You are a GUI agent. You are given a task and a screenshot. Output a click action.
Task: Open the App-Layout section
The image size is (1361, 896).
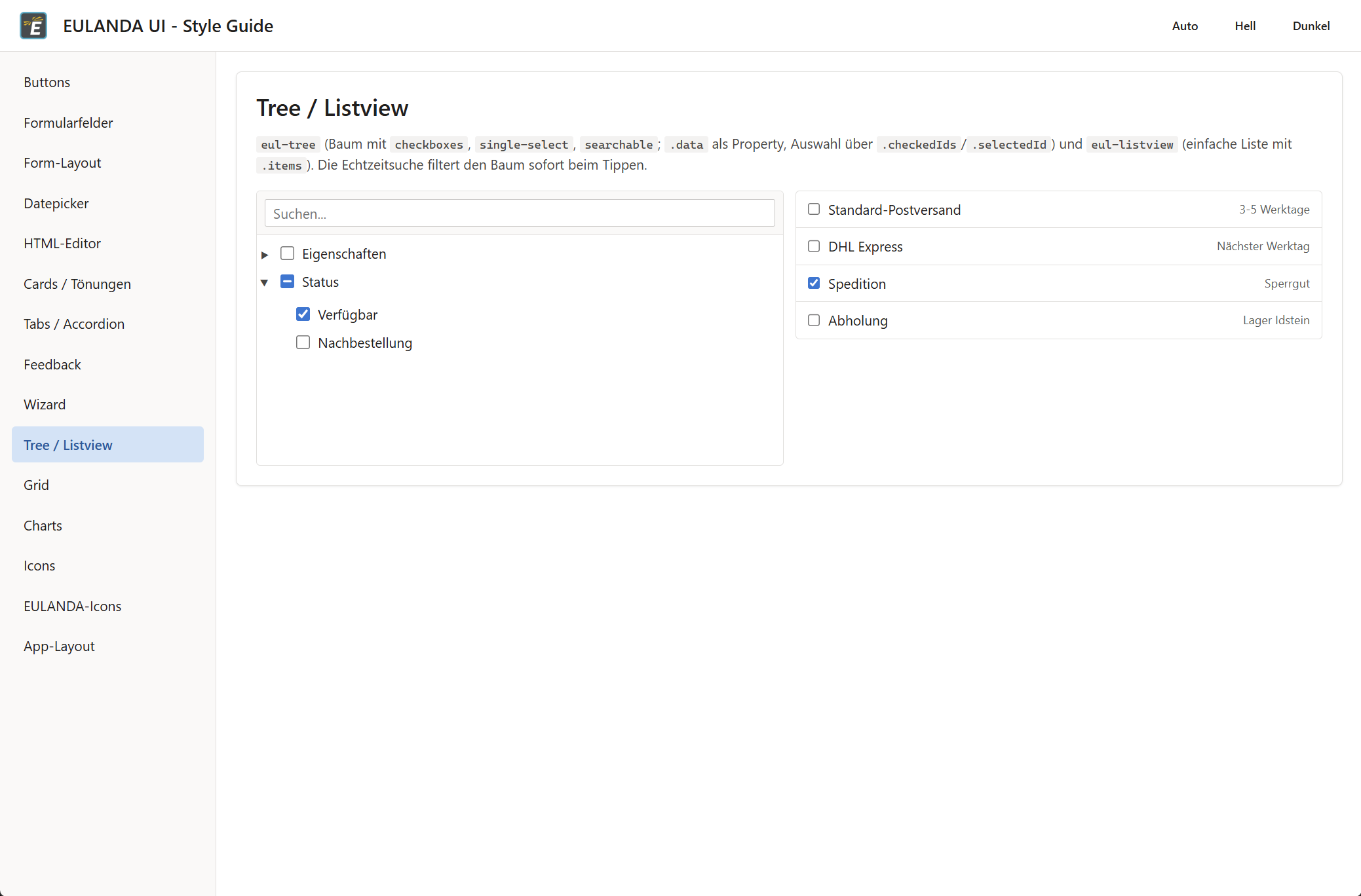107,646
